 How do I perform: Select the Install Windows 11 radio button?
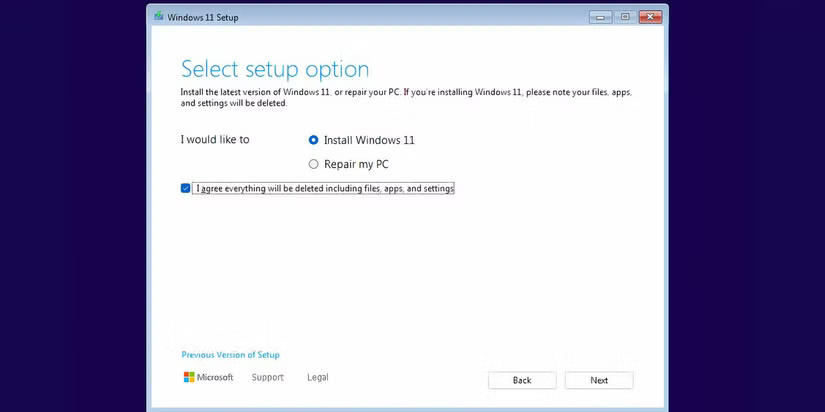point(313,140)
